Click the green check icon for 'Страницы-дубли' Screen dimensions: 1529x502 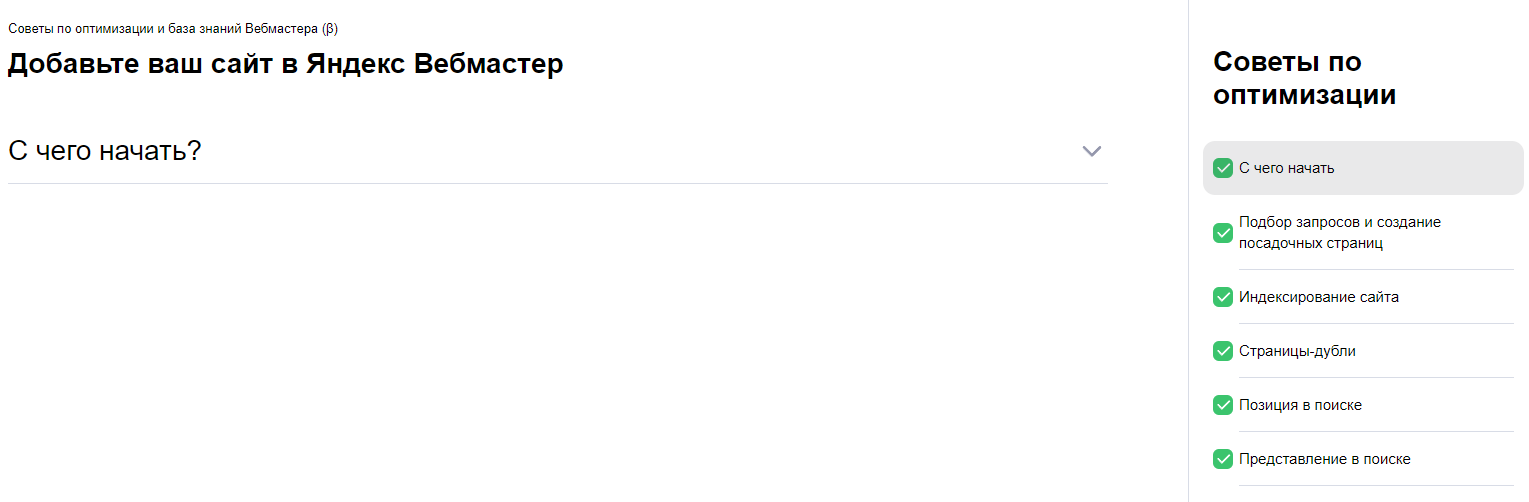coord(1222,351)
